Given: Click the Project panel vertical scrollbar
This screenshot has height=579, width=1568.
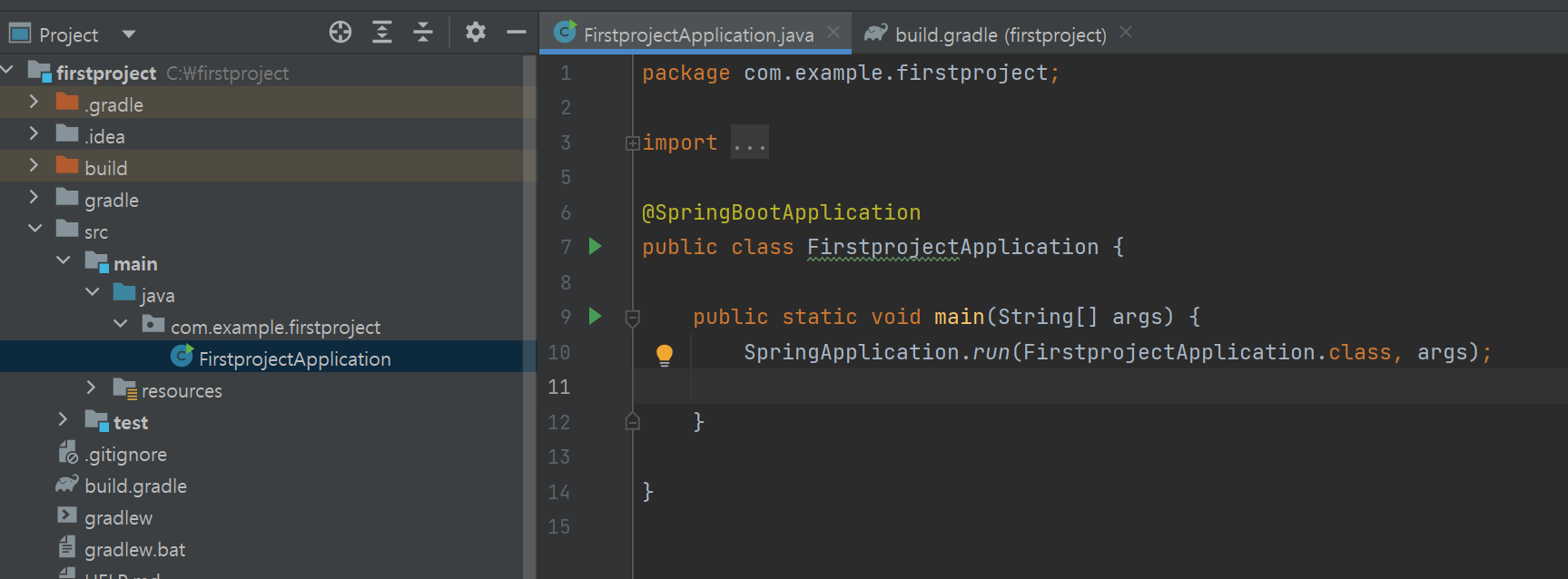Looking at the screenshot, I should coord(529,317).
